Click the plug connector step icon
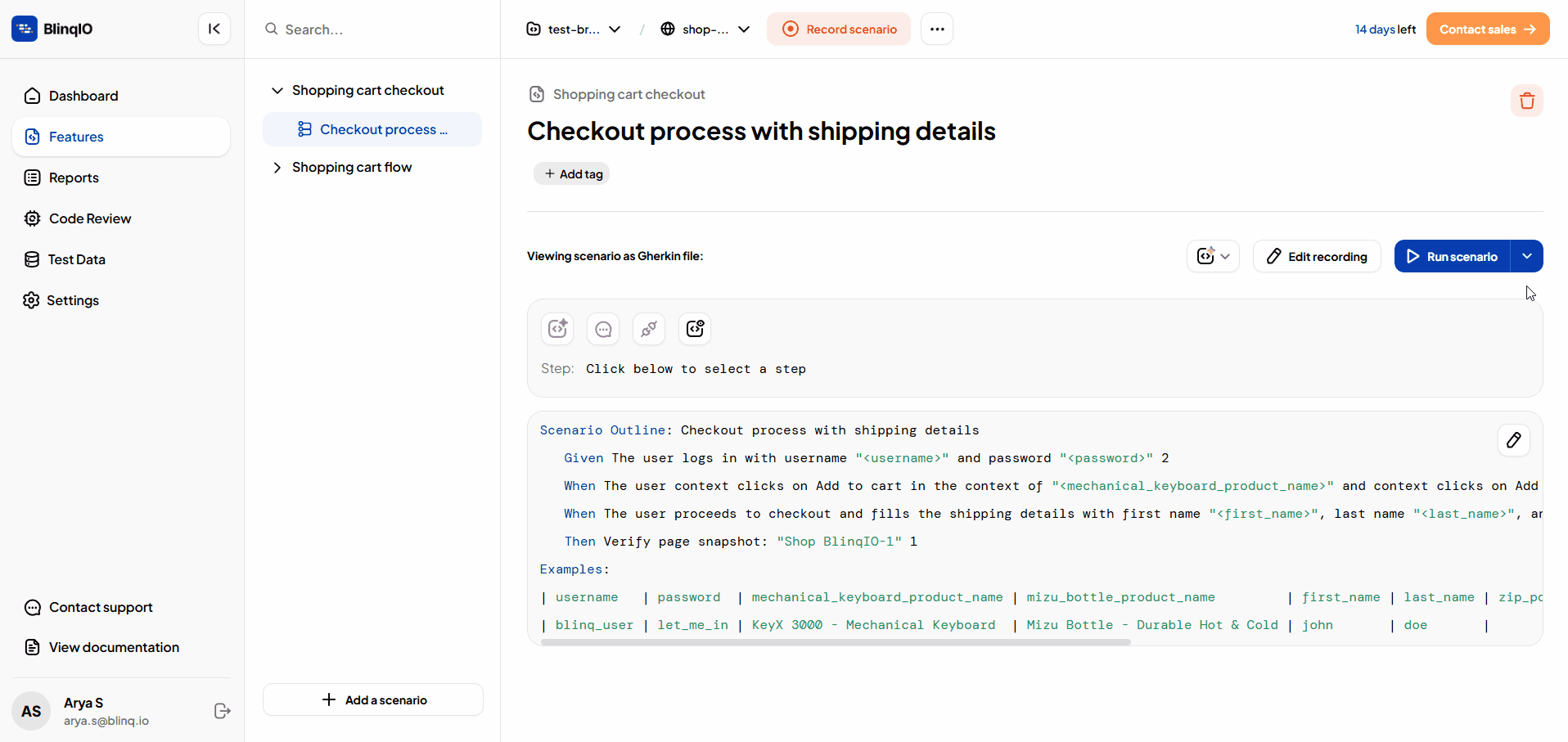 [649, 329]
